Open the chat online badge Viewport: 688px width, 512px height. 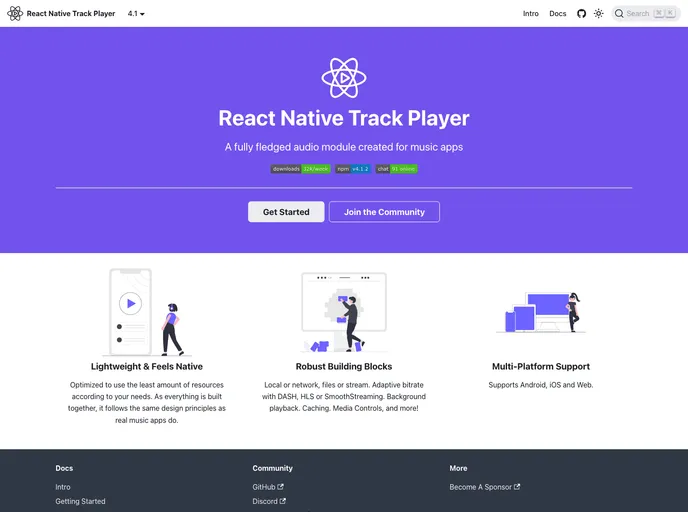click(397, 169)
